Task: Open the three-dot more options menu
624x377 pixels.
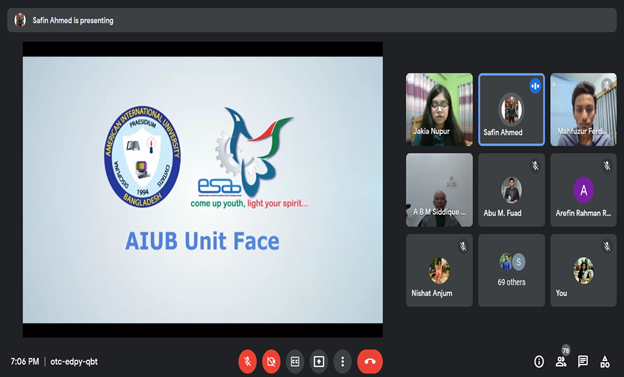Action: [342, 361]
